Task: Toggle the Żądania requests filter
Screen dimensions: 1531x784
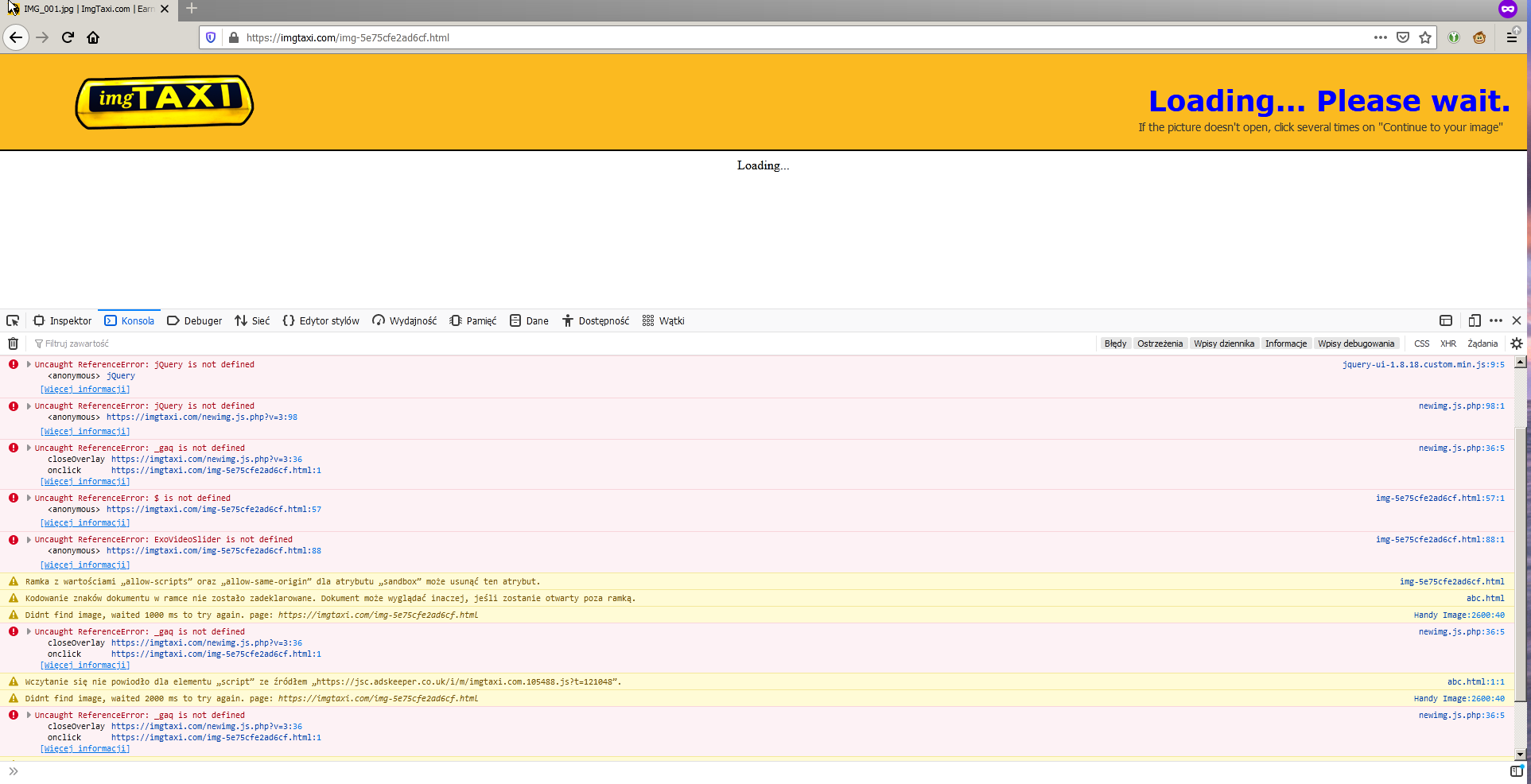Action: [x=1482, y=343]
